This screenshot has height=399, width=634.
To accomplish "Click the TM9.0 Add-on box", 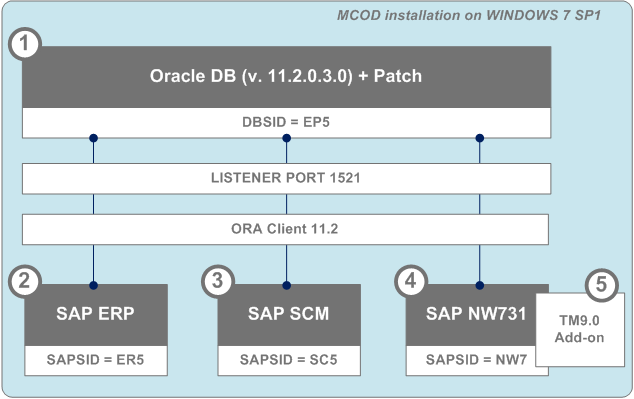I will tap(580, 329).
